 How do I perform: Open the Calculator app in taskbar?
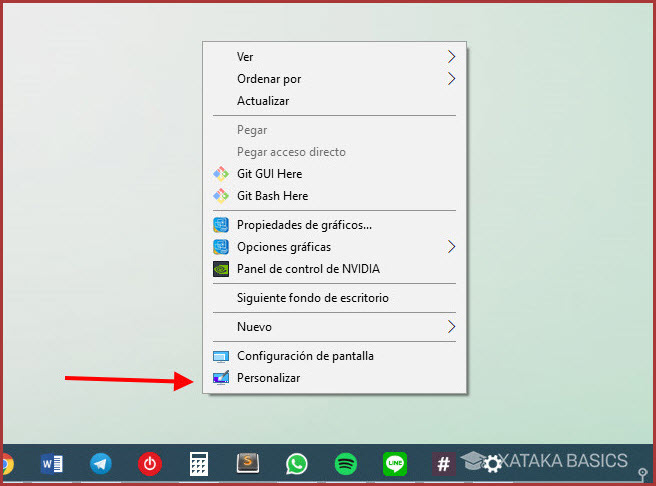pyautogui.click(x=199, y=463)
